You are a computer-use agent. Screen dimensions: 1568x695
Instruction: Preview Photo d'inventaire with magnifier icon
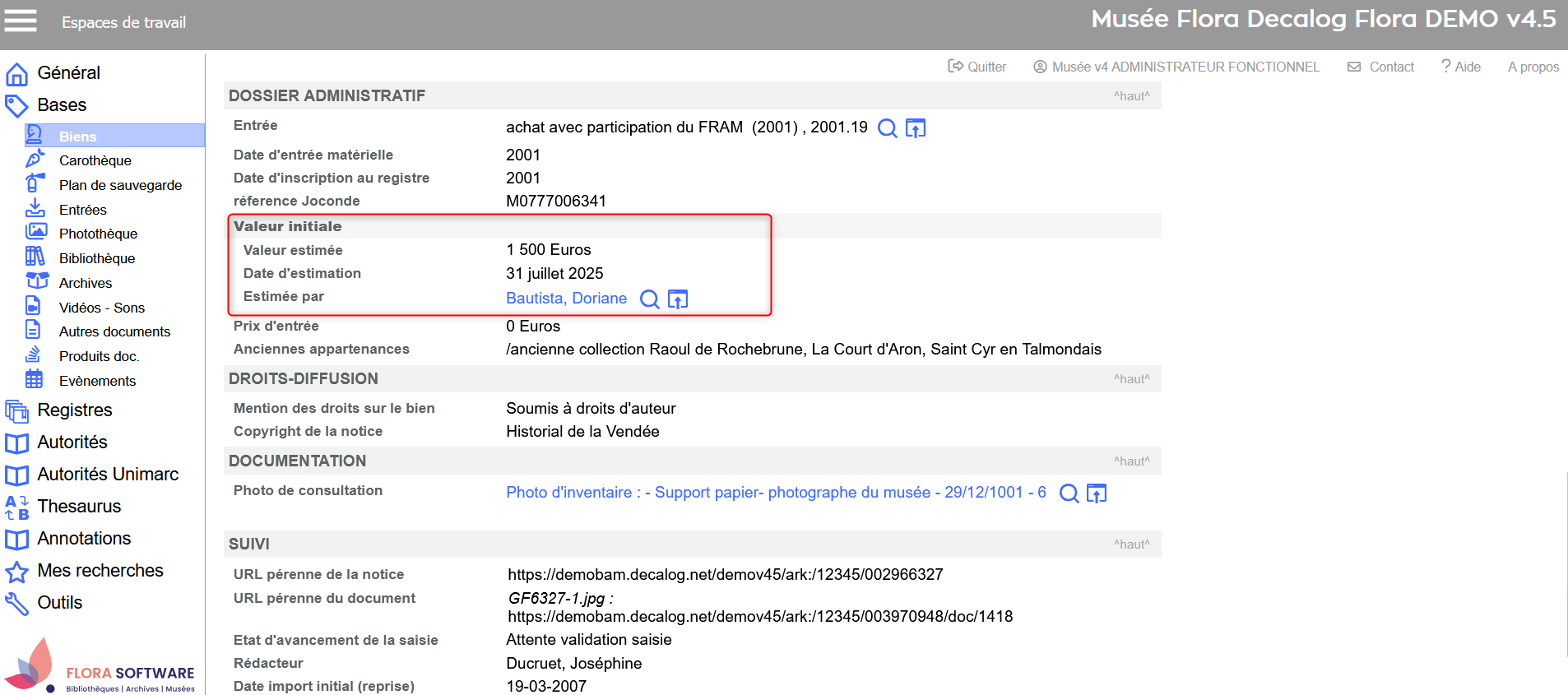(1069, 493)
